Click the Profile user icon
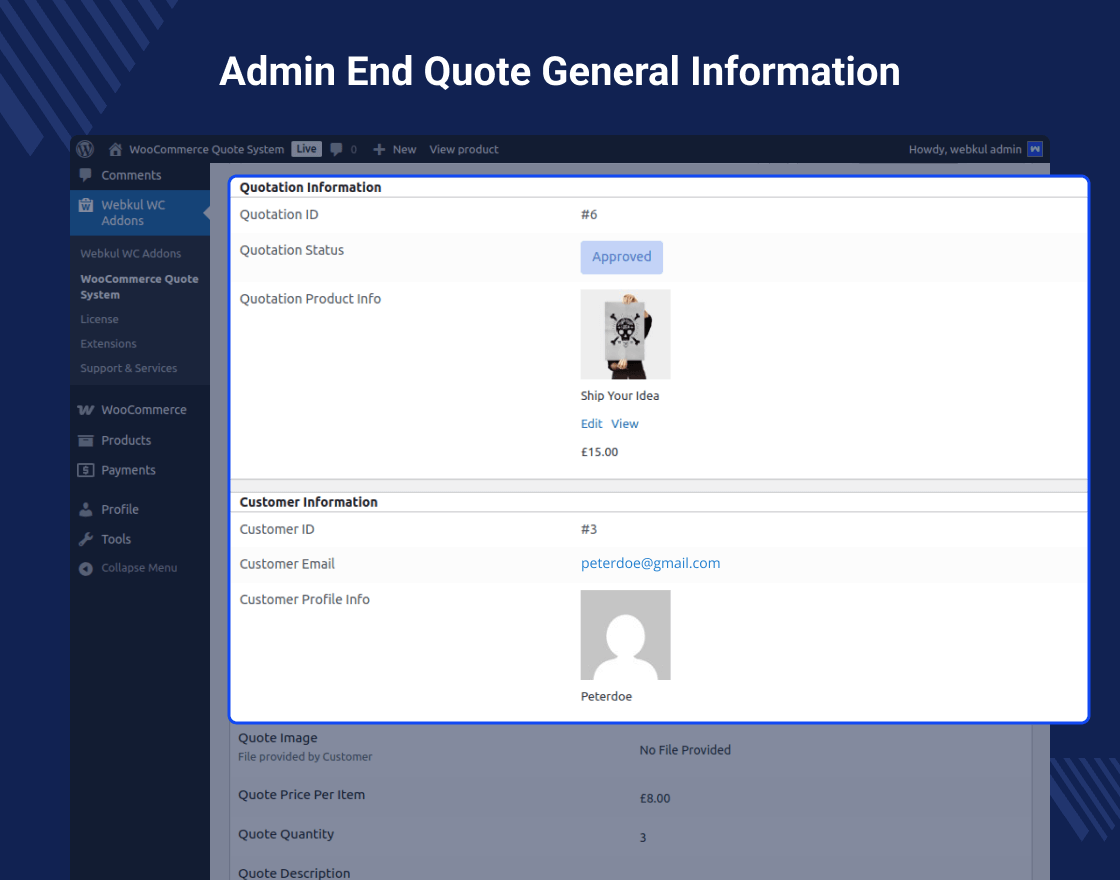 pyautogui.click(x=86, y=509)
